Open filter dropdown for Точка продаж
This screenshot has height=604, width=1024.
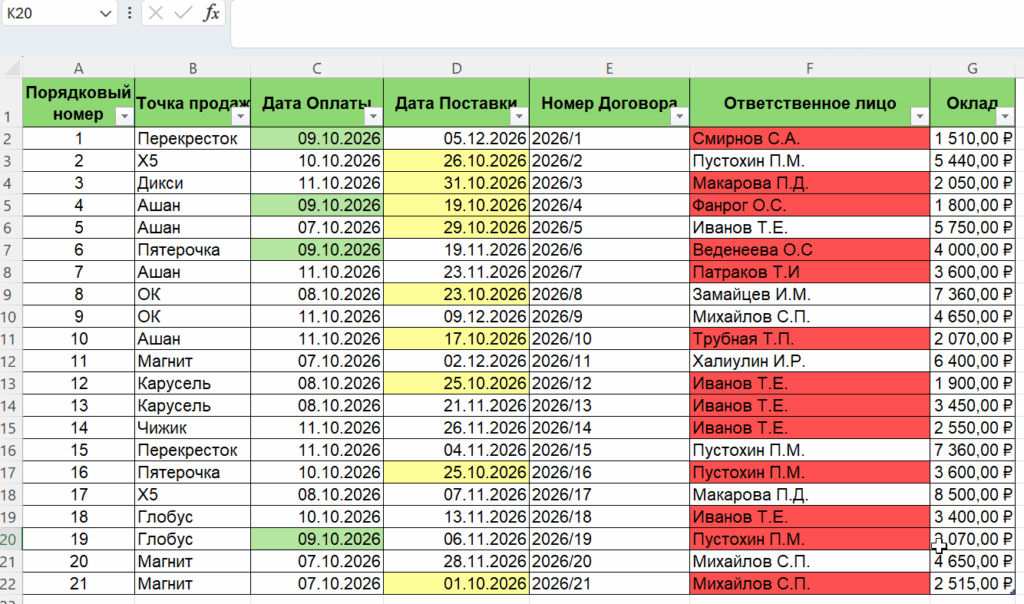point(240,116)
